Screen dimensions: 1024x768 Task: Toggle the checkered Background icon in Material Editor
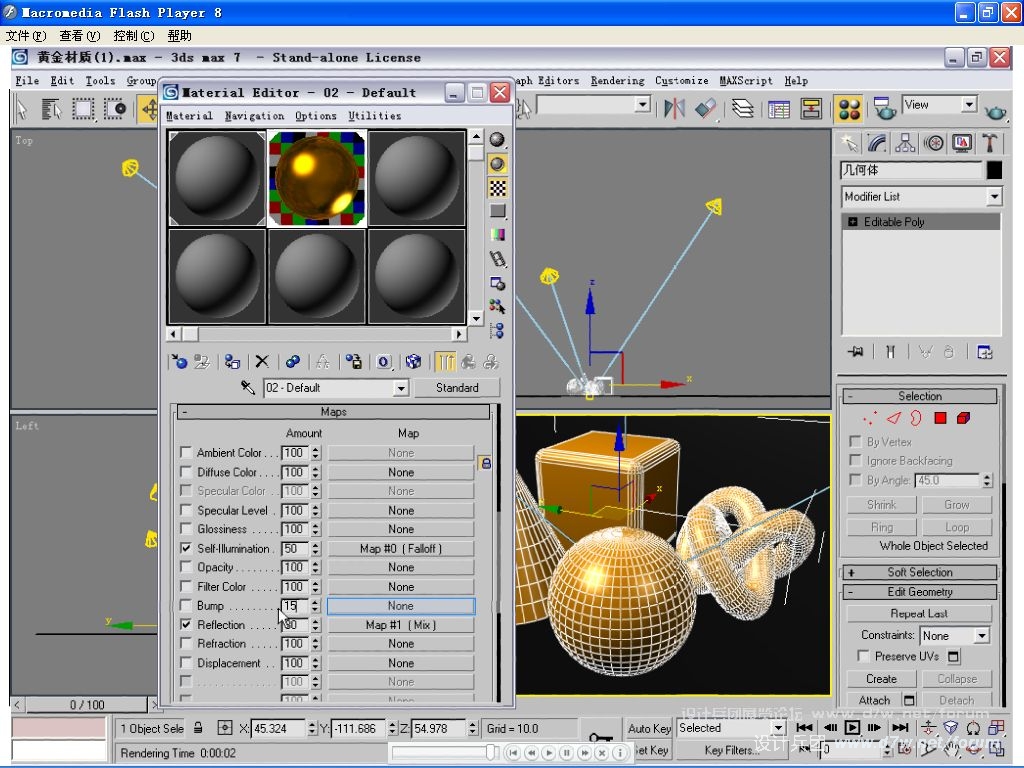pos(497,188)
